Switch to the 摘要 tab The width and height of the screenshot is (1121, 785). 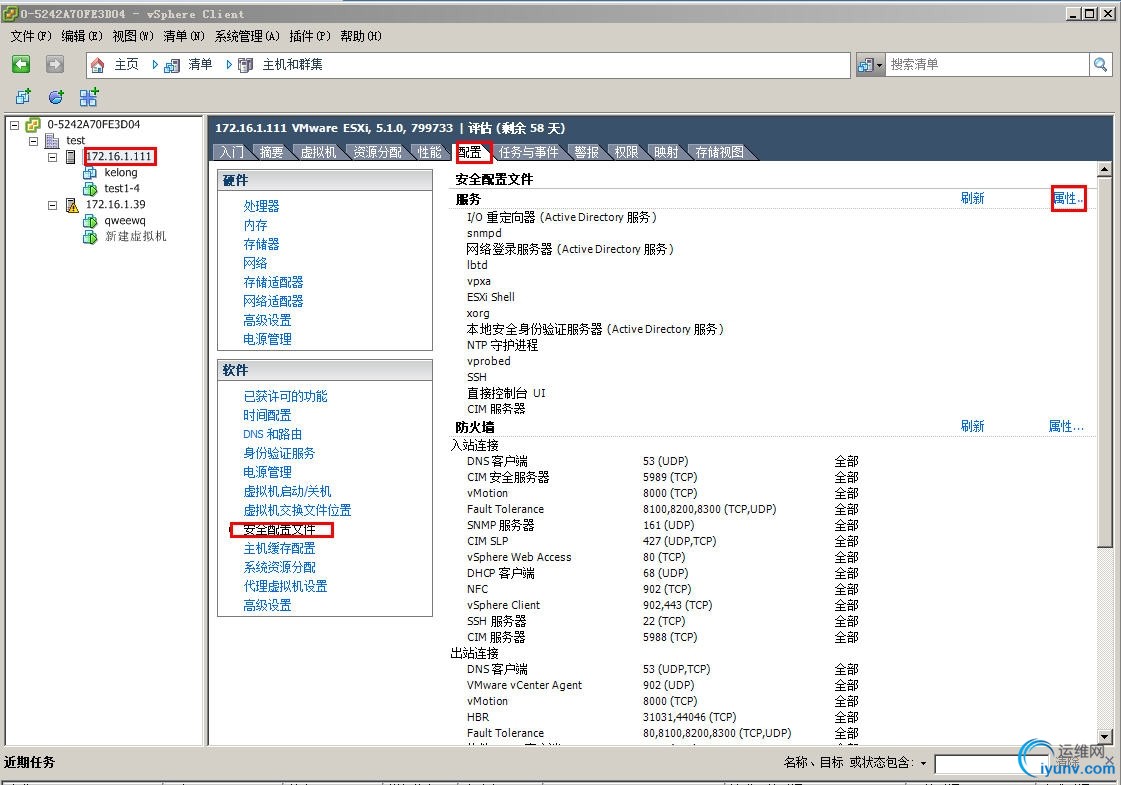[271, 152]
